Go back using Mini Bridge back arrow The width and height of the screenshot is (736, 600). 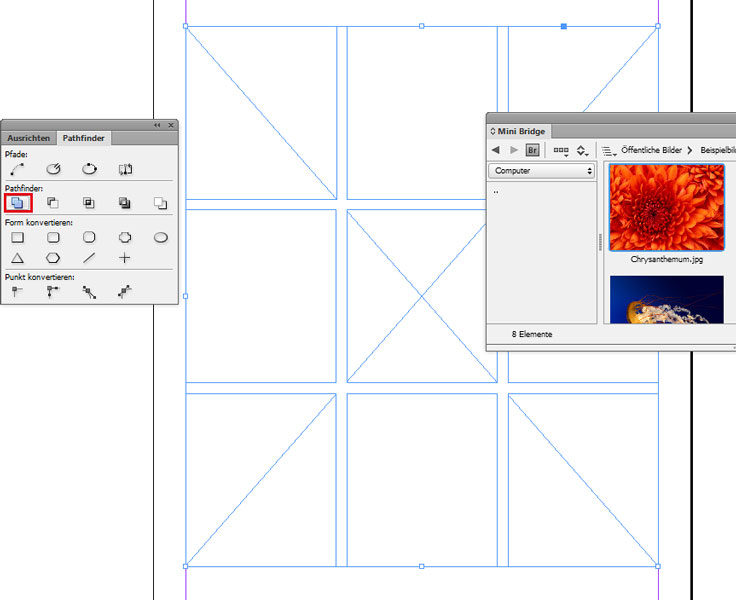[495, 150]
